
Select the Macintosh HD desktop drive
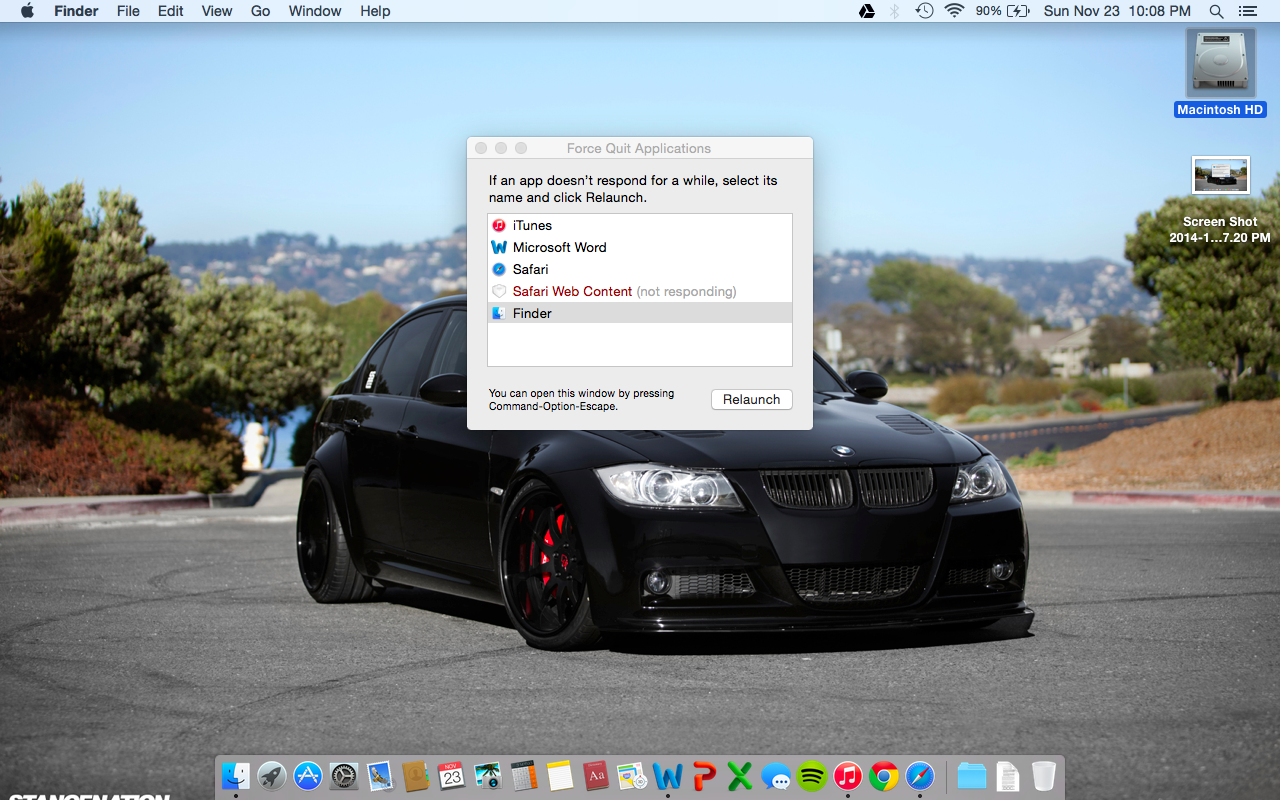1220,73
